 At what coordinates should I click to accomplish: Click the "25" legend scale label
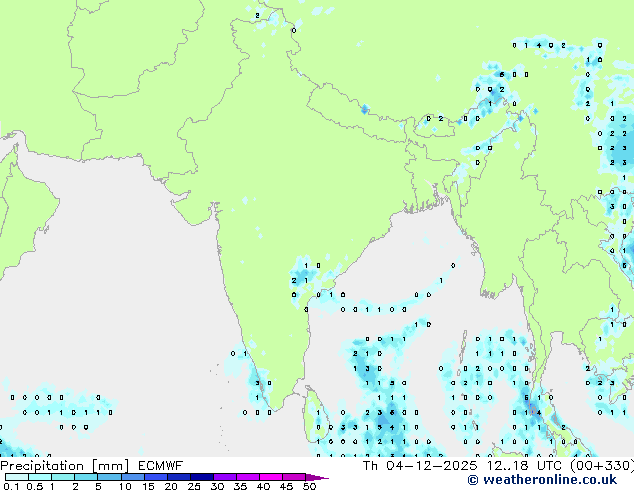coord(194,486)
